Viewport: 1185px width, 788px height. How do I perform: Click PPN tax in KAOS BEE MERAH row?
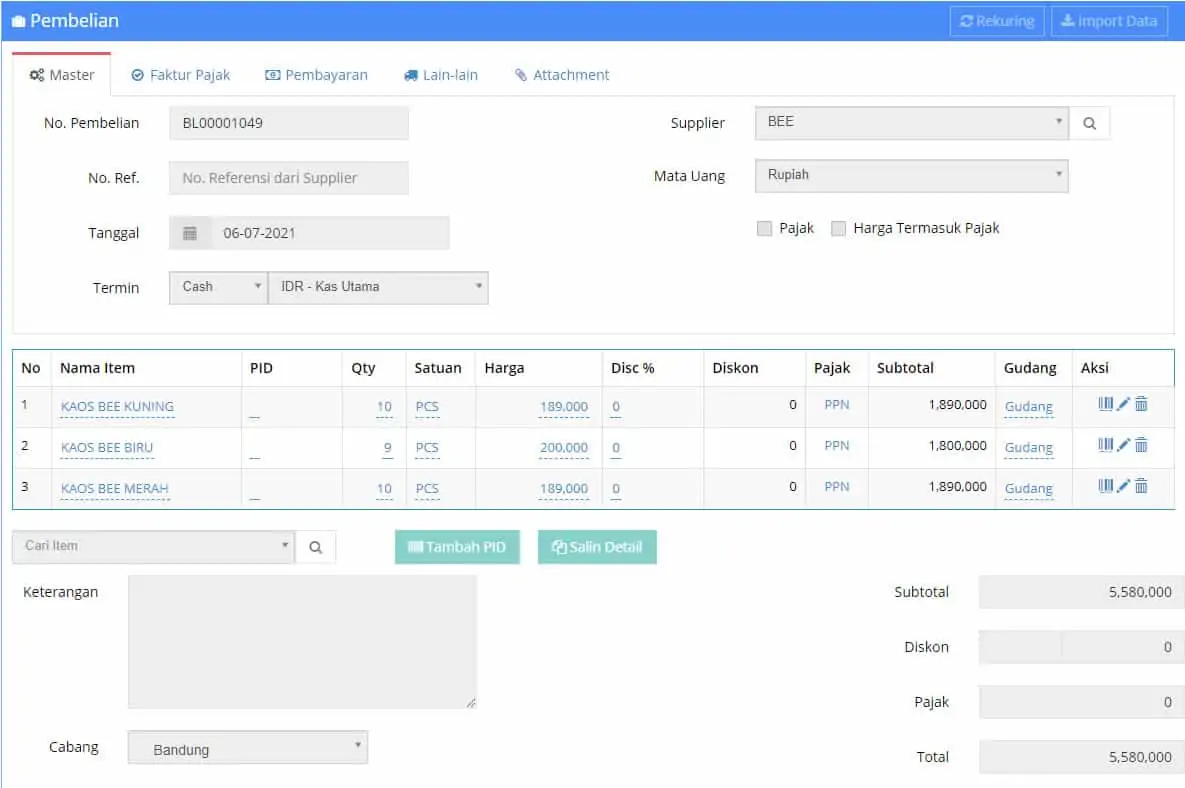coord(837,487)
